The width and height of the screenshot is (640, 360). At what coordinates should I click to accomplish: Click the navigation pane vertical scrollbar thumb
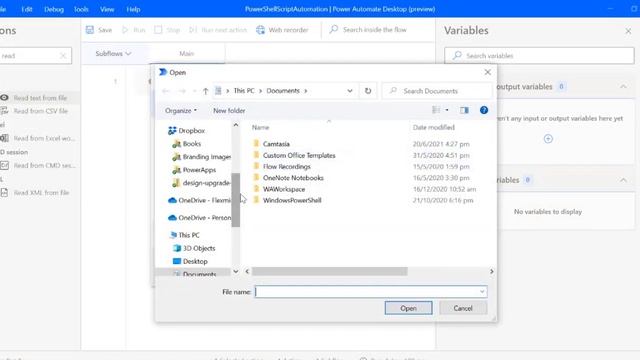tap(236, 200)
